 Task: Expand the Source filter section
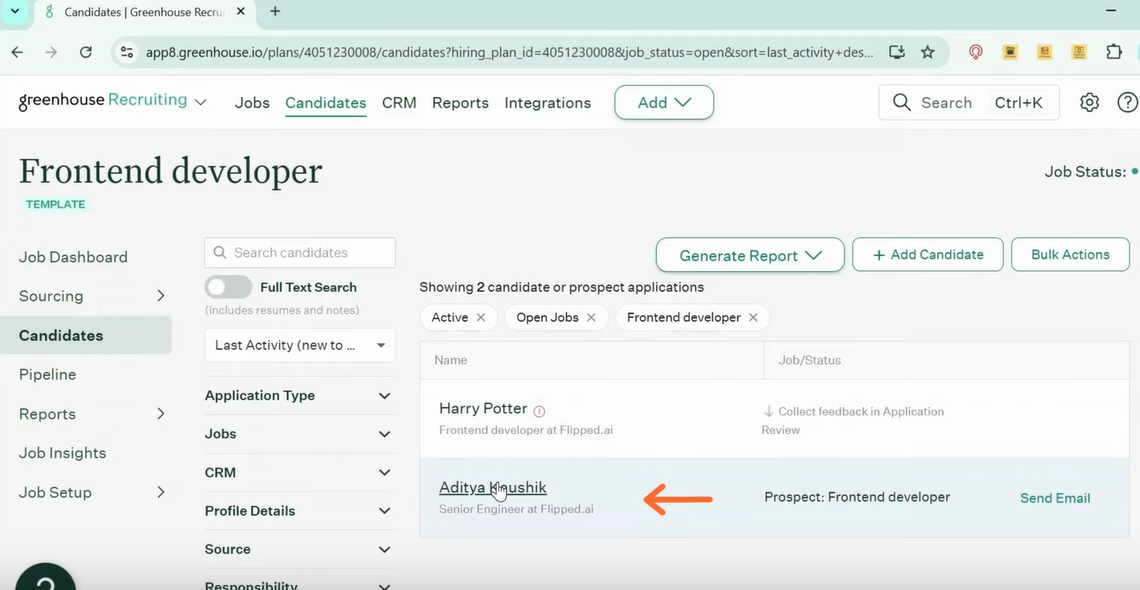point(300,549)
